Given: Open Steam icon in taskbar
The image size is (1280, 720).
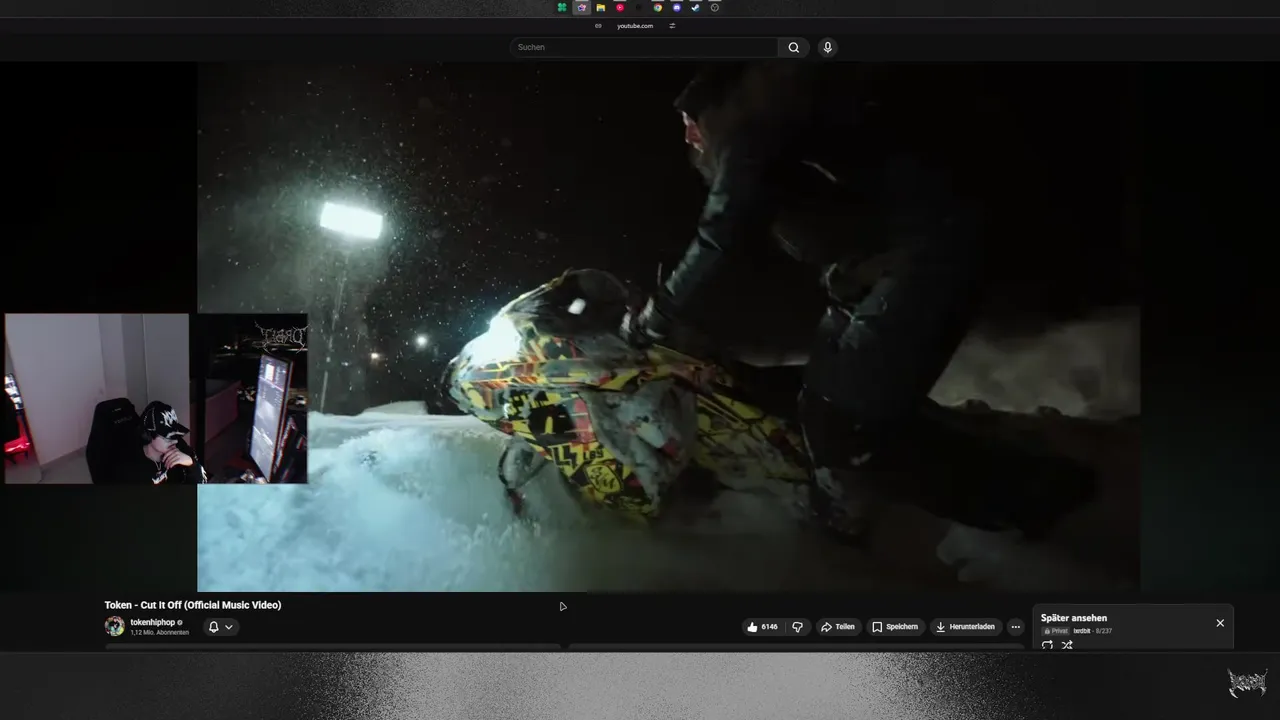Looking at the screenshot, I should (x=696, y=7).
